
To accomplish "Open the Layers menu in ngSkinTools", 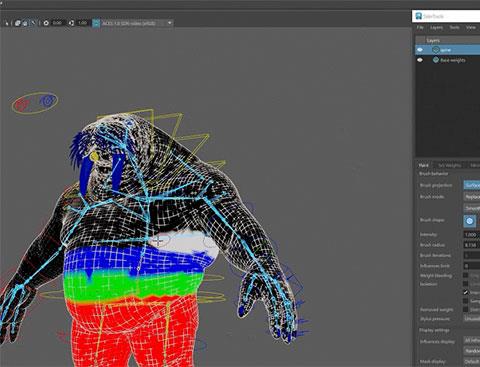I will [x=436, y=28].
